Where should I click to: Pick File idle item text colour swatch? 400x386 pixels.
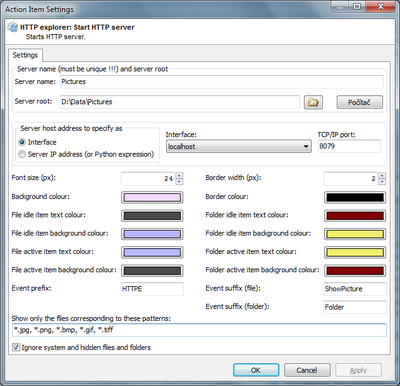[152, 216]
